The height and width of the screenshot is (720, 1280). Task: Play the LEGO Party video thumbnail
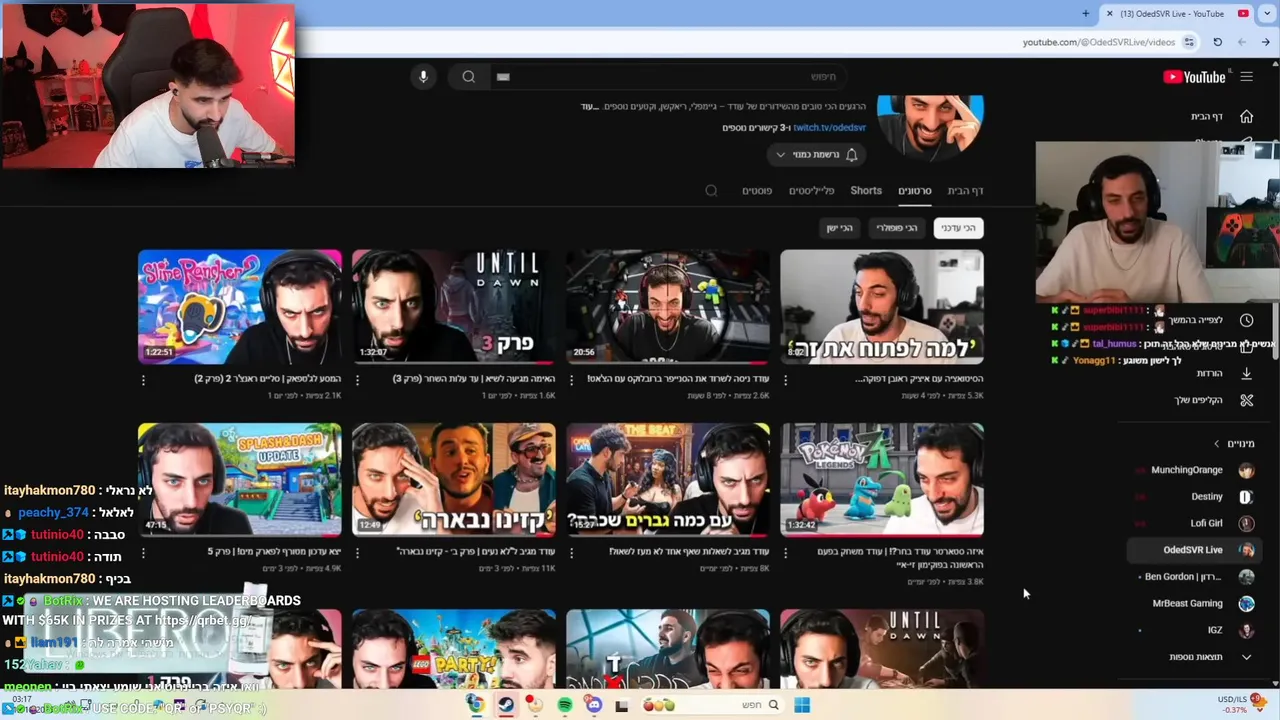(x=454, y=649)
